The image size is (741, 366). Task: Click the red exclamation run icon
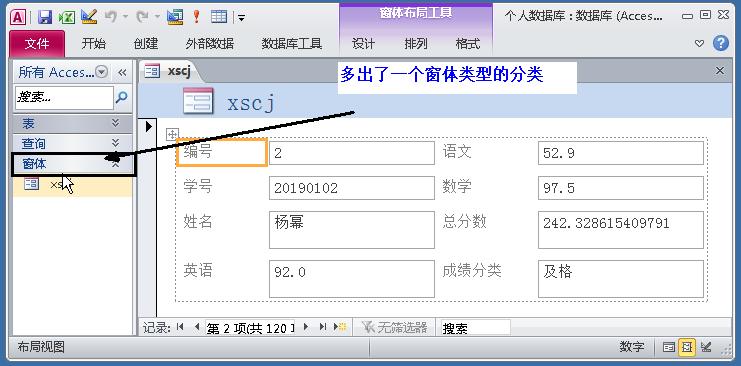[197, 17]
